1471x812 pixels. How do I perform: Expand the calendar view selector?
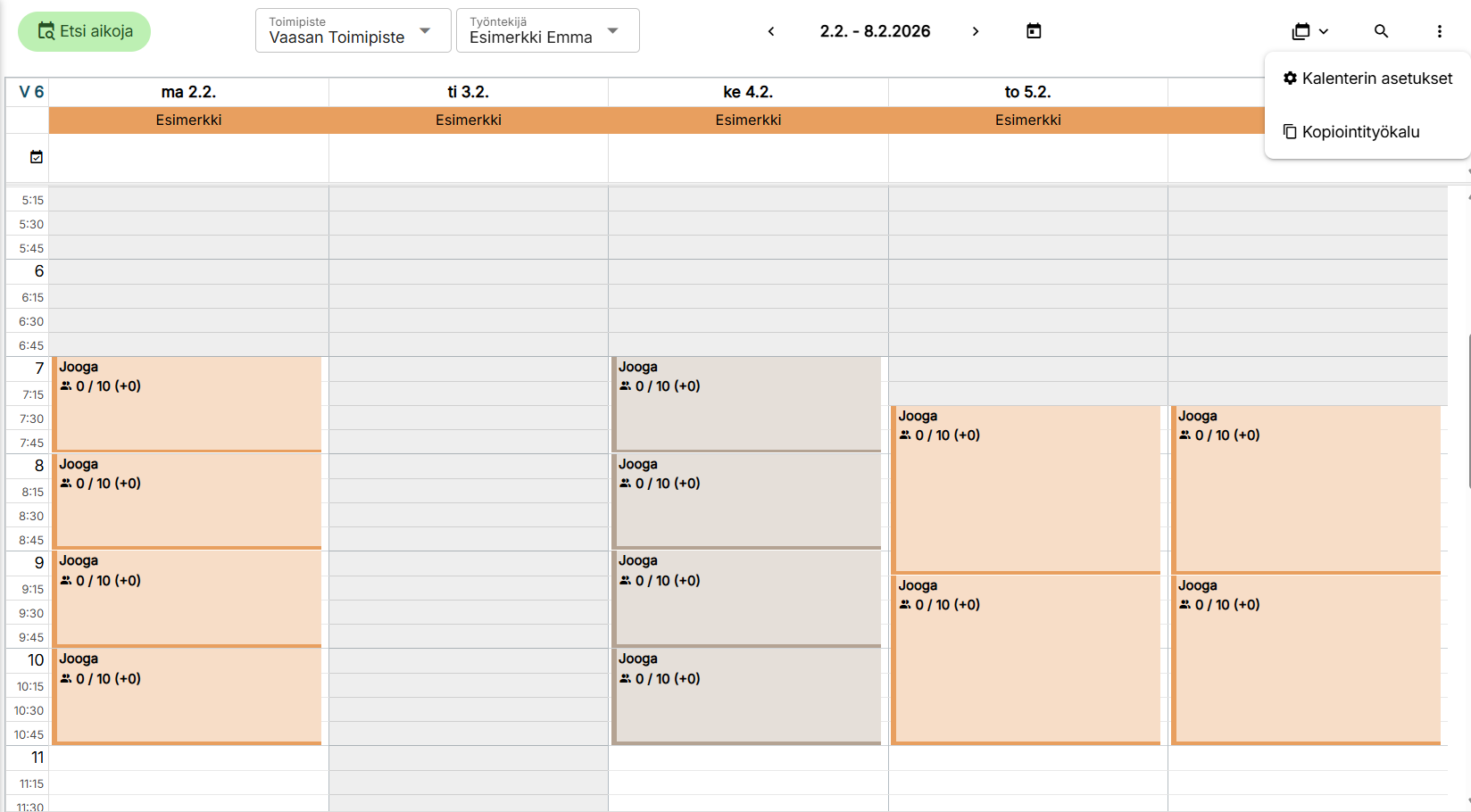click(1309, 31)
